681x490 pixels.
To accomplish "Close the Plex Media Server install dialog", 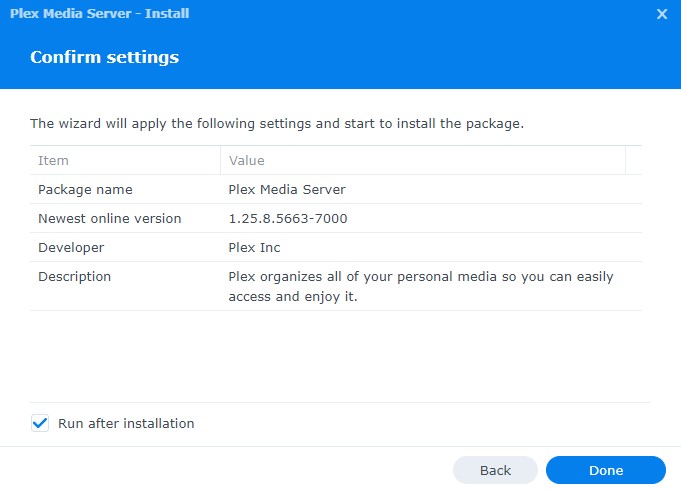I will tap(662, 14).
